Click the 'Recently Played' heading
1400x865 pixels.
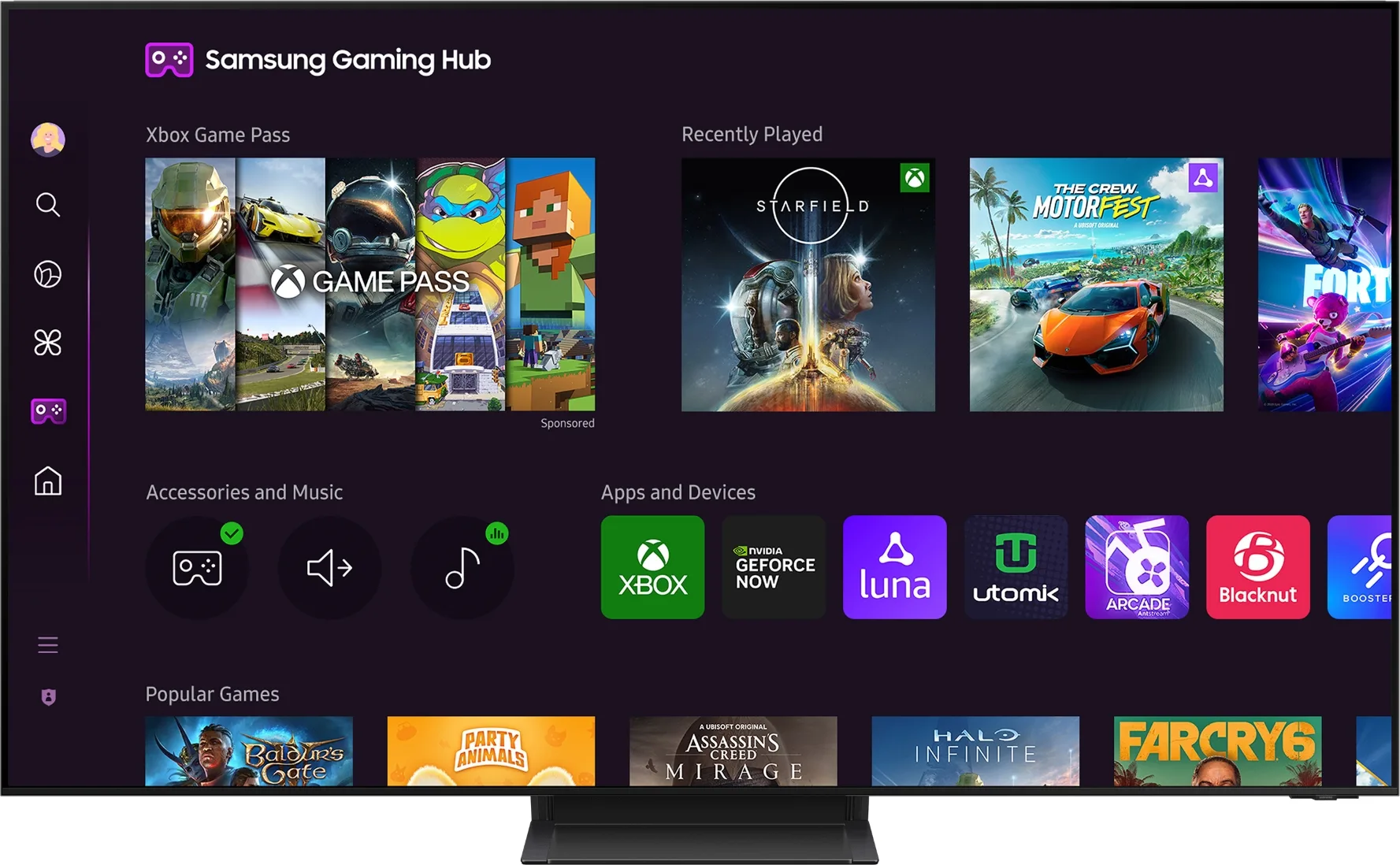(x=752, y=135)
